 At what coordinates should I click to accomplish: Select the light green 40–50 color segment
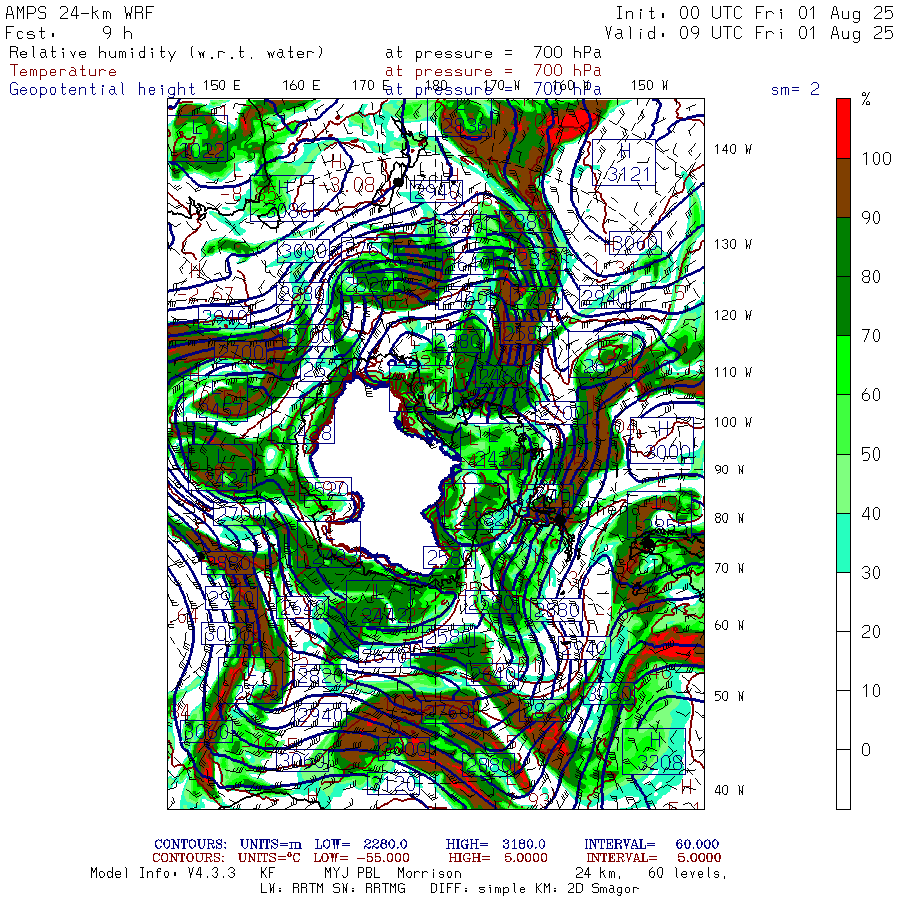click(843, 484)
